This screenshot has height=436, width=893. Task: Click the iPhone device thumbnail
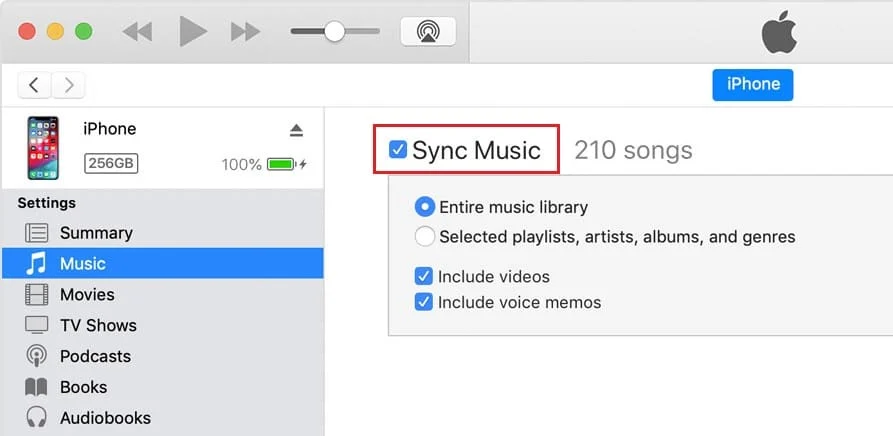click(x=43, y=147)
